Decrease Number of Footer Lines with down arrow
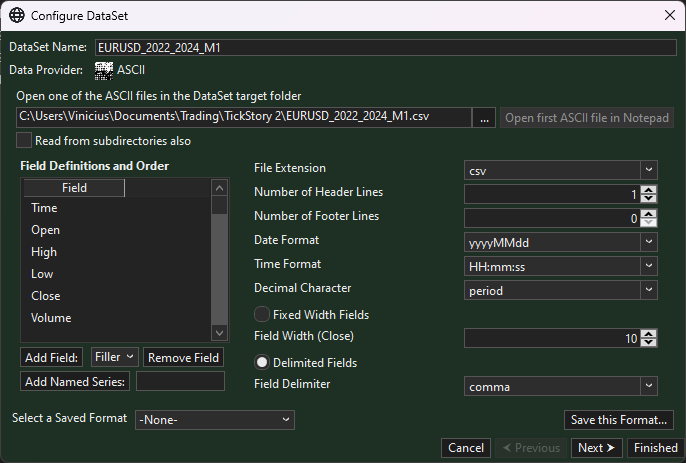The image size is (686, 463). (x=649, y=222)
